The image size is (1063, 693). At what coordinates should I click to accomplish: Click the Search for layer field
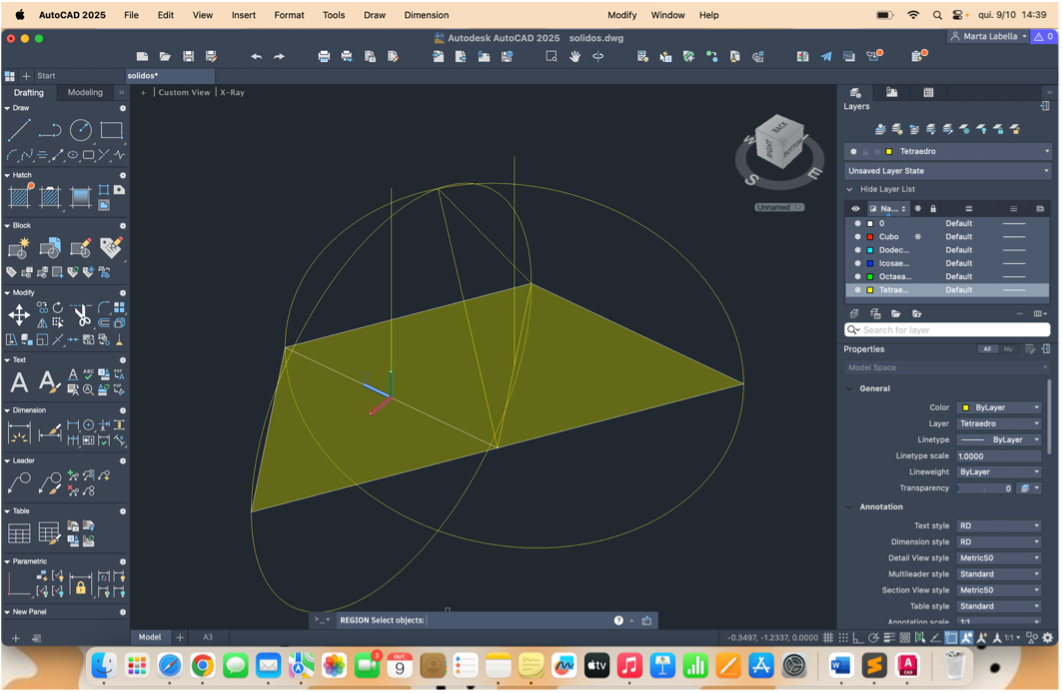tap(947, 330)
